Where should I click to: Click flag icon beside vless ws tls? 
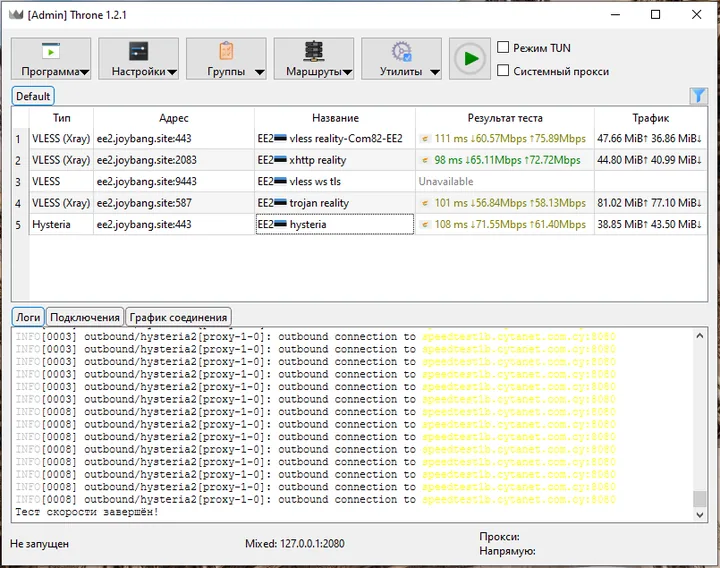280,181
